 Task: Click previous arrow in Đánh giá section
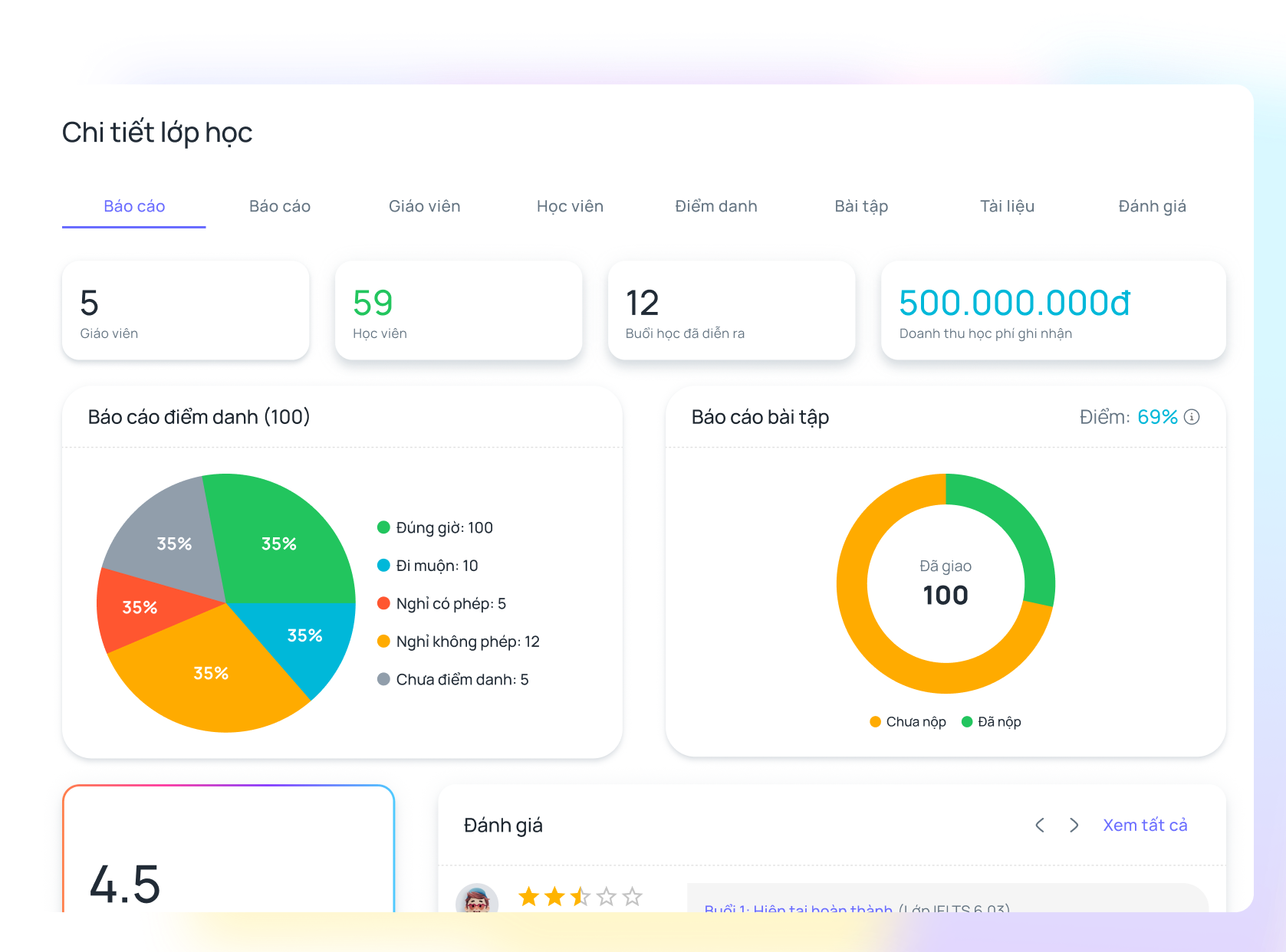click(x=1040, y=826)
